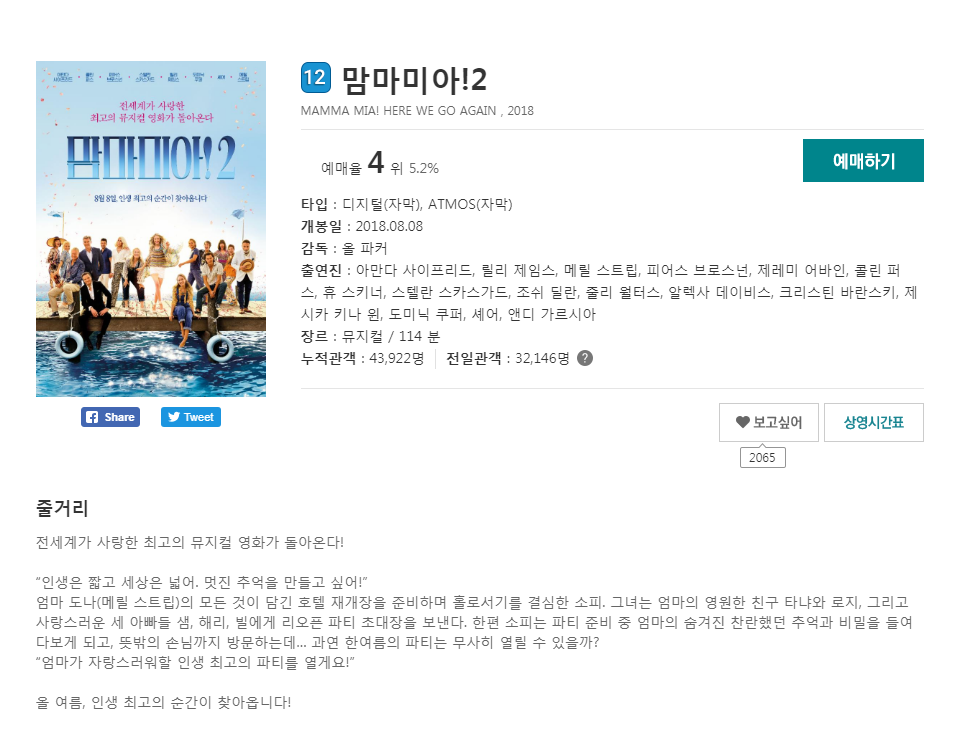Screen dimensions: 960x734
Task: Click the 12 age rating badge
Action: coord(316,78)
